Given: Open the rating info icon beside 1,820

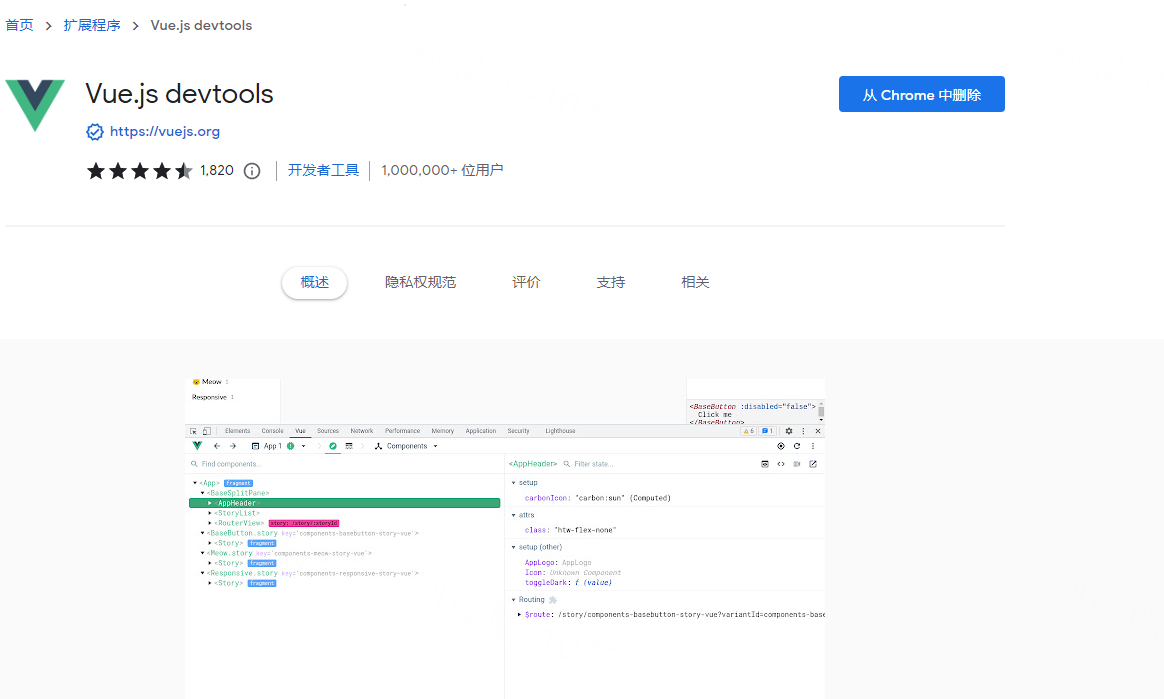Looking at the screenshot, I should pos(252,171).
